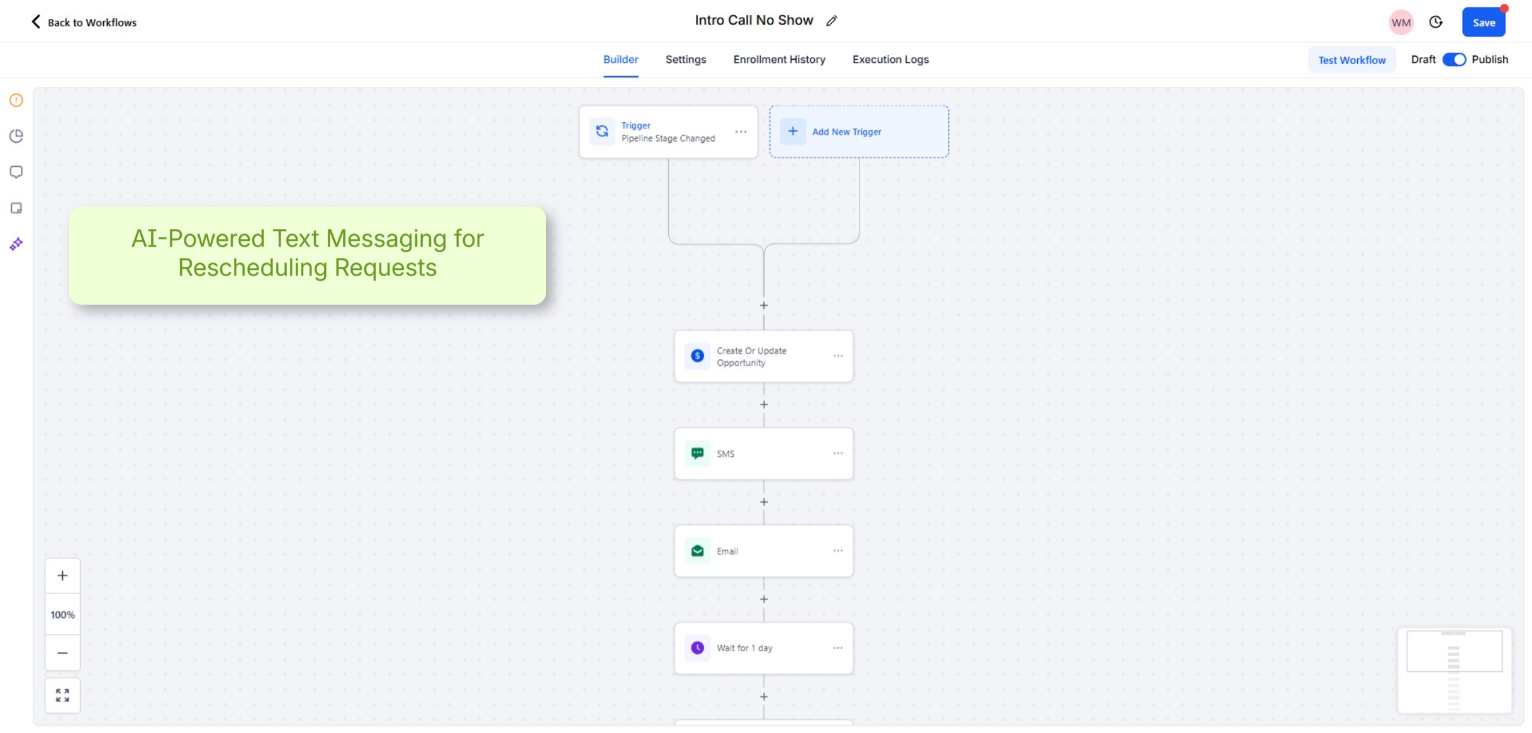
Task: Click the pencil icon to rename workflow
Action: point(832,21)
